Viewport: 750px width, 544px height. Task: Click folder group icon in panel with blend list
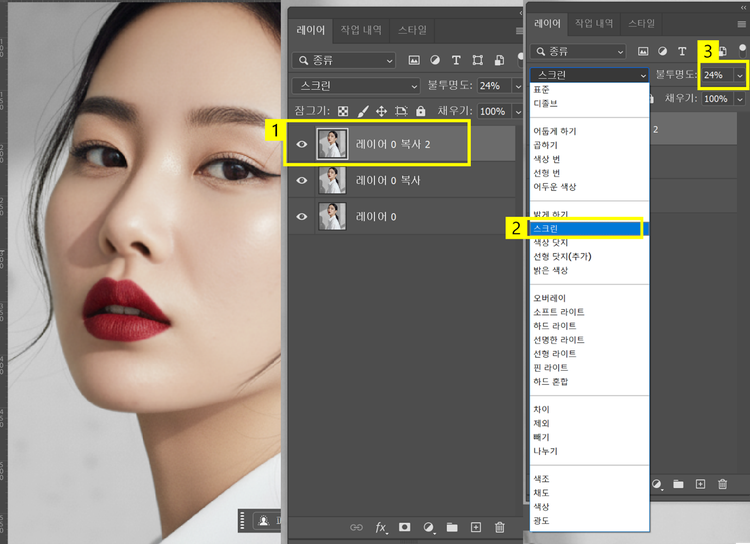[678, 484]
